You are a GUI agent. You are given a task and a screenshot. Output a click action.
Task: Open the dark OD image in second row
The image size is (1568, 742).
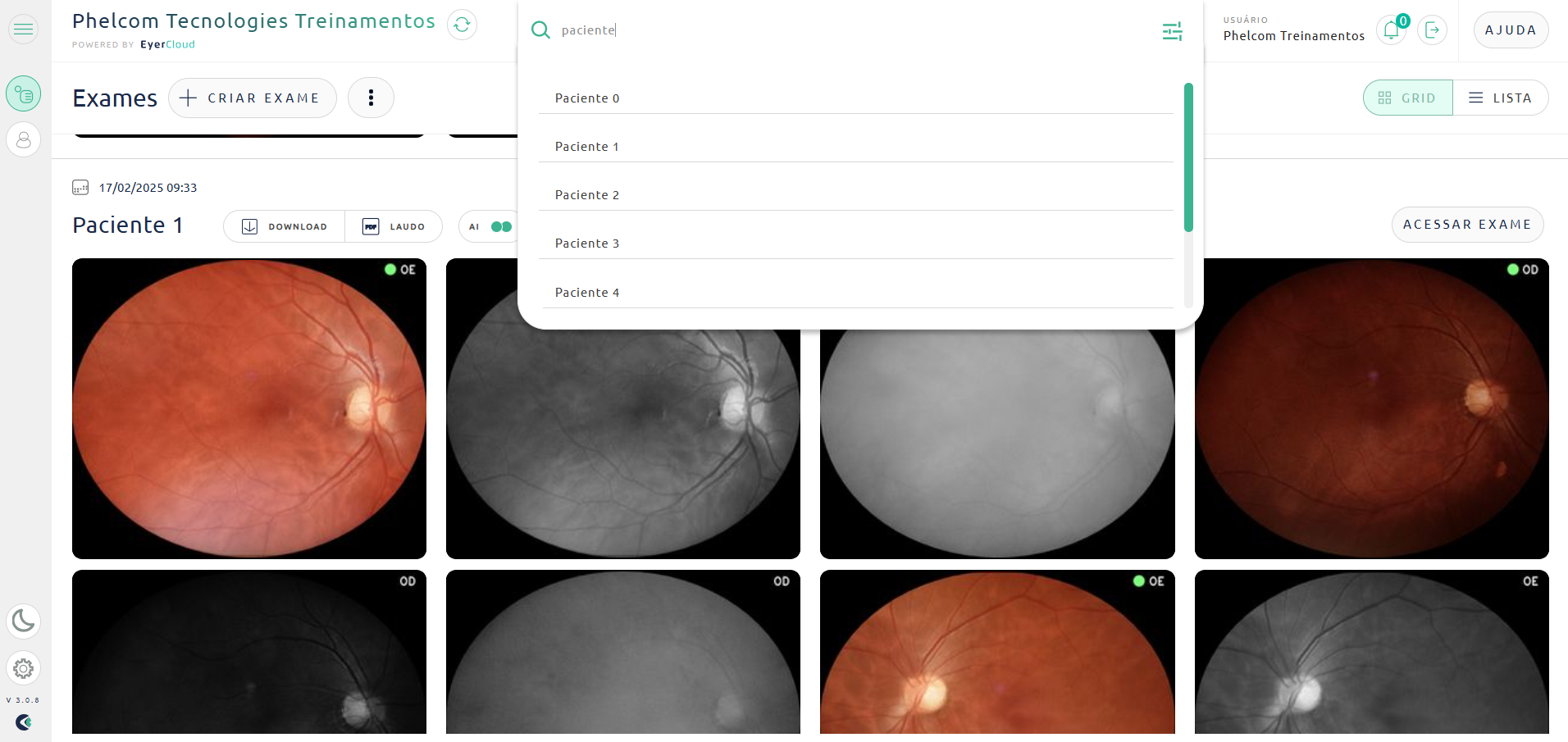coord(249,652)
